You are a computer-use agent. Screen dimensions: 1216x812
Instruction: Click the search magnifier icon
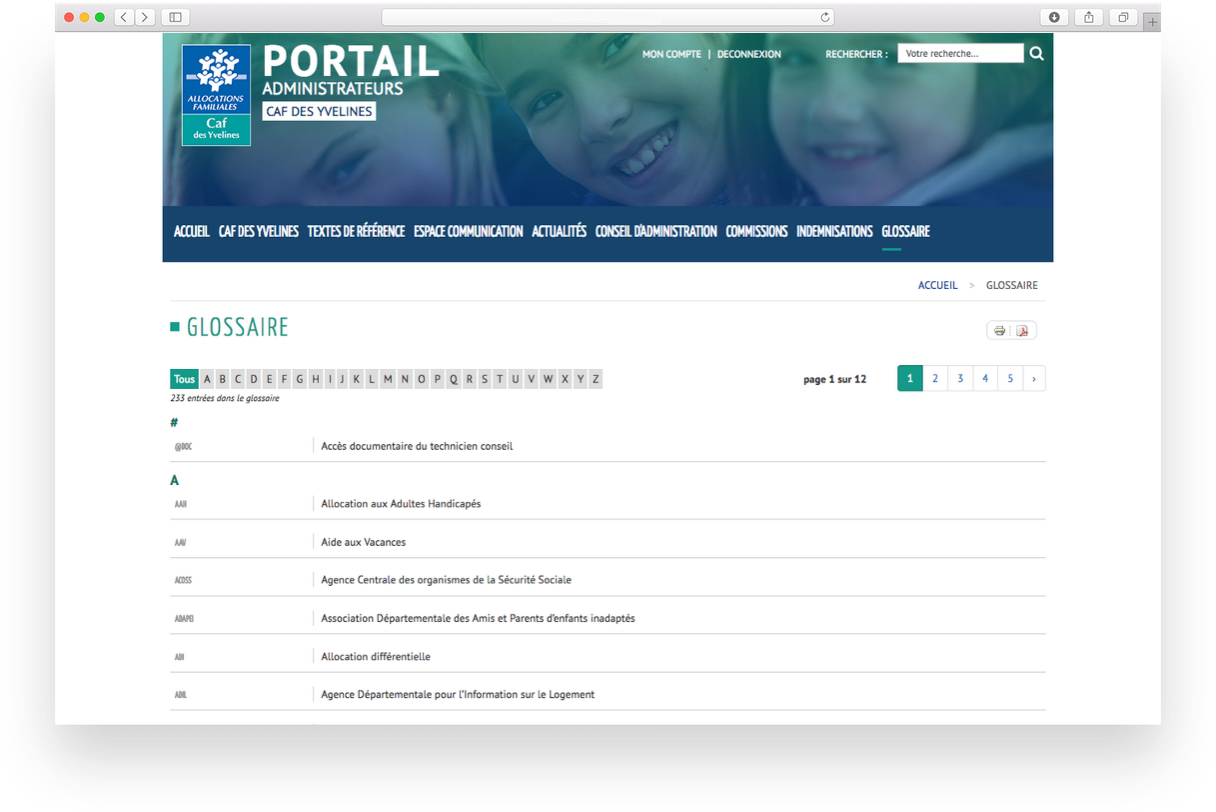(1036, 54)
